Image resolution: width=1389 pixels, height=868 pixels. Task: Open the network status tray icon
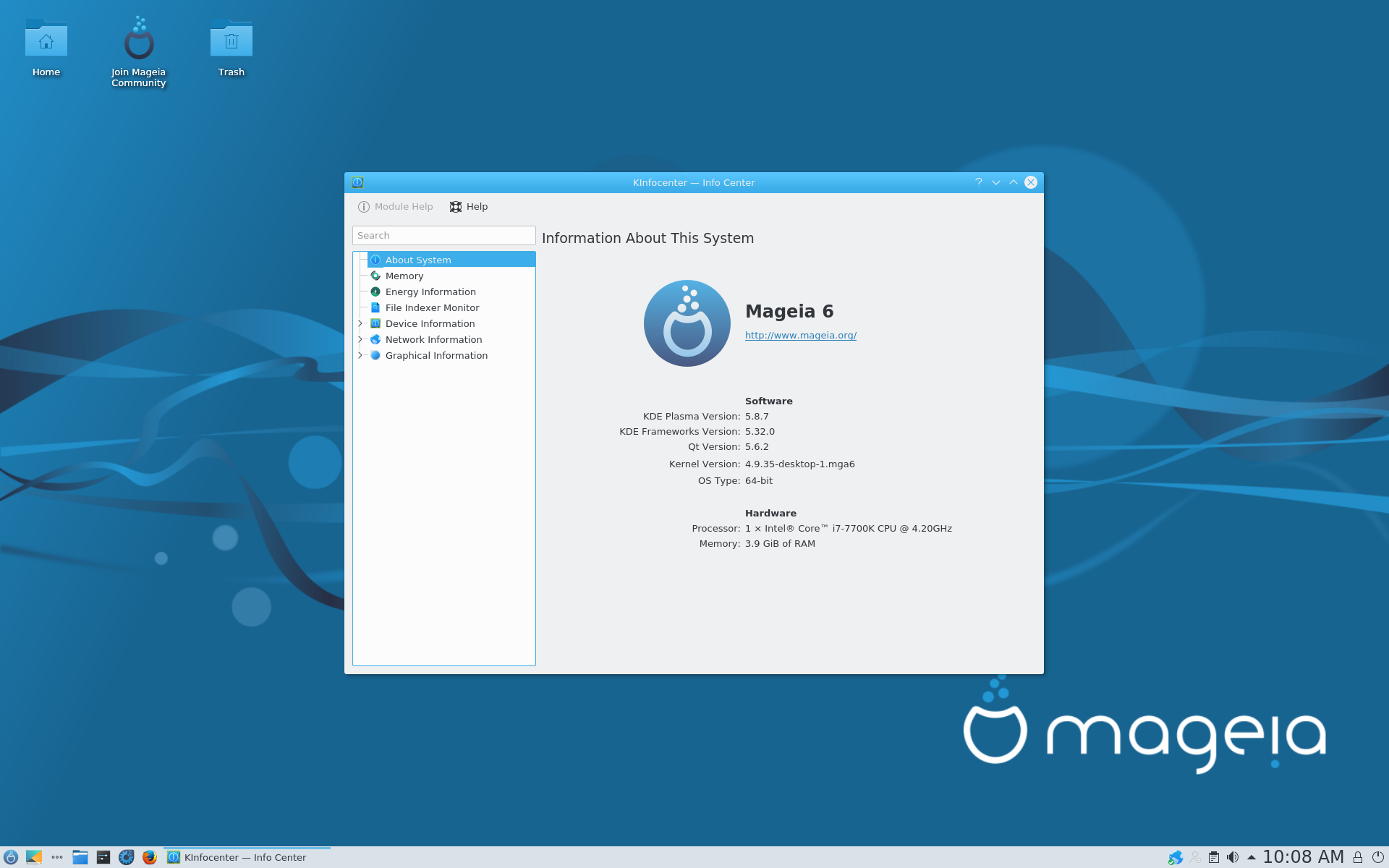point(1176,857)
